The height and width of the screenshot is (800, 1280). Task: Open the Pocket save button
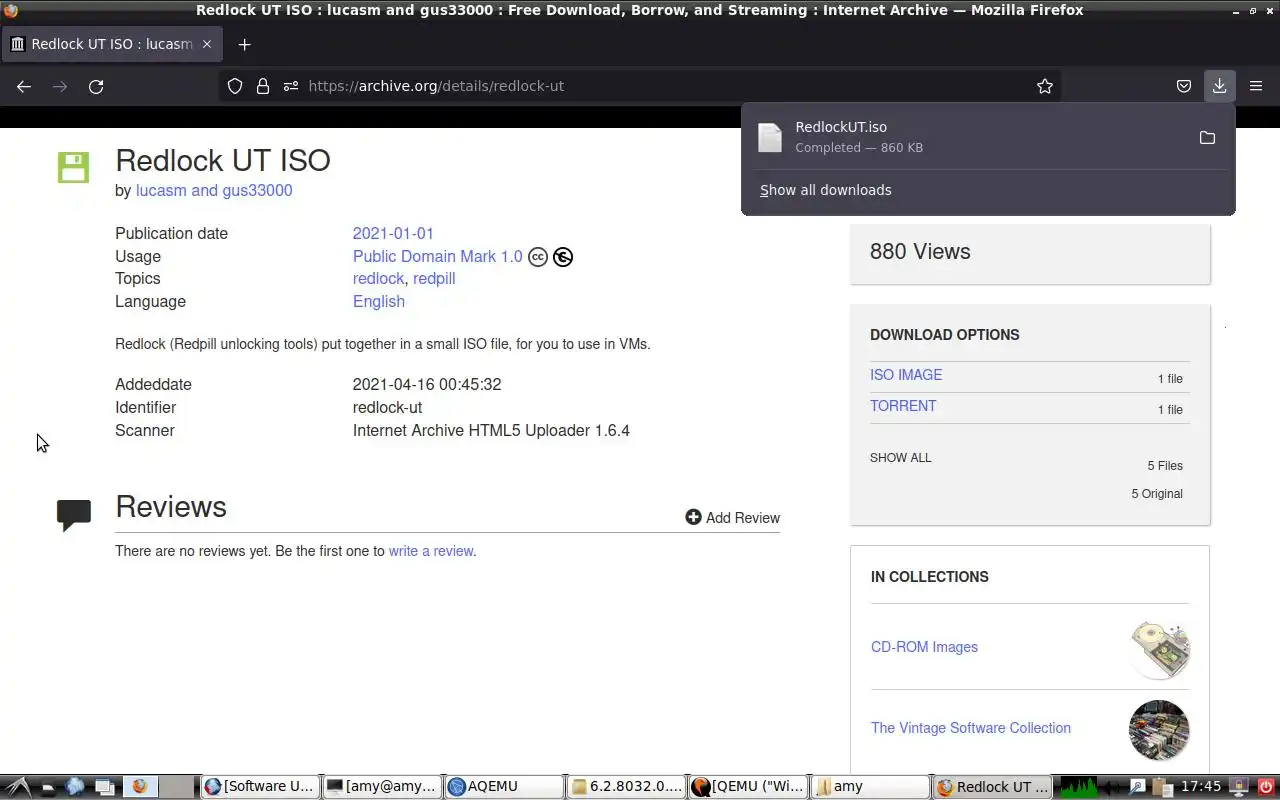[1184, 86]
